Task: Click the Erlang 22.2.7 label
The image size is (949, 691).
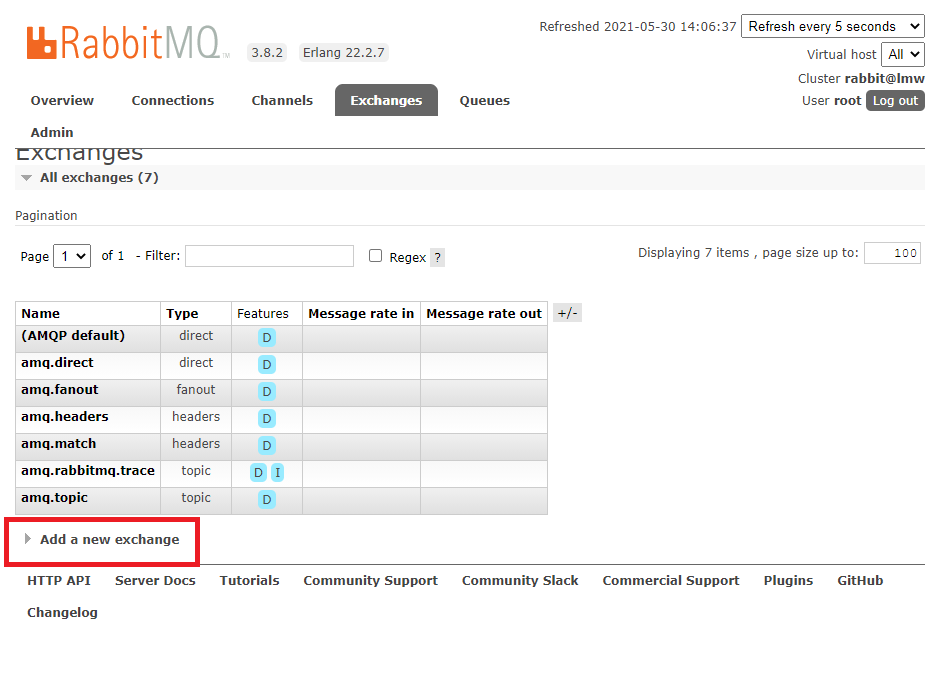Action: [x=344, y=53]
